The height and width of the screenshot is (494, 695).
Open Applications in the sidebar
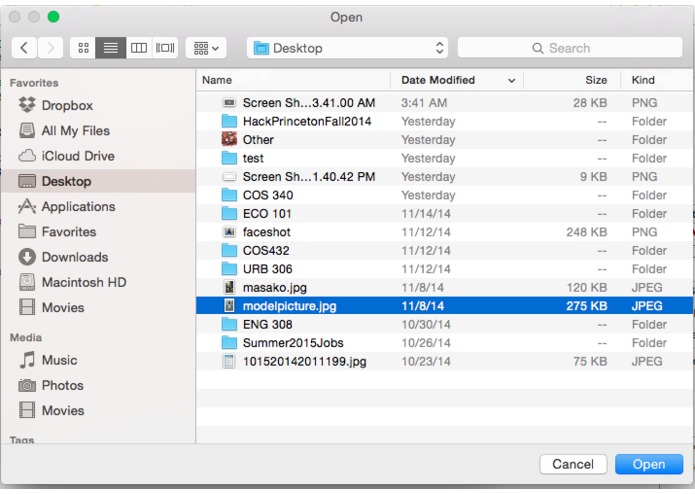tap(98, 206)
